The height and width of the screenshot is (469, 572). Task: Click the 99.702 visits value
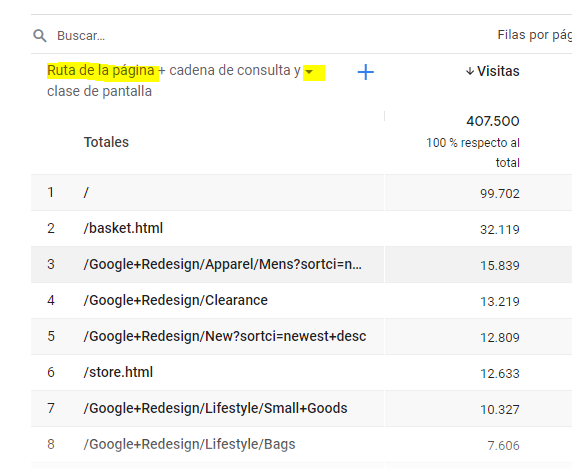tap(499, 194)
